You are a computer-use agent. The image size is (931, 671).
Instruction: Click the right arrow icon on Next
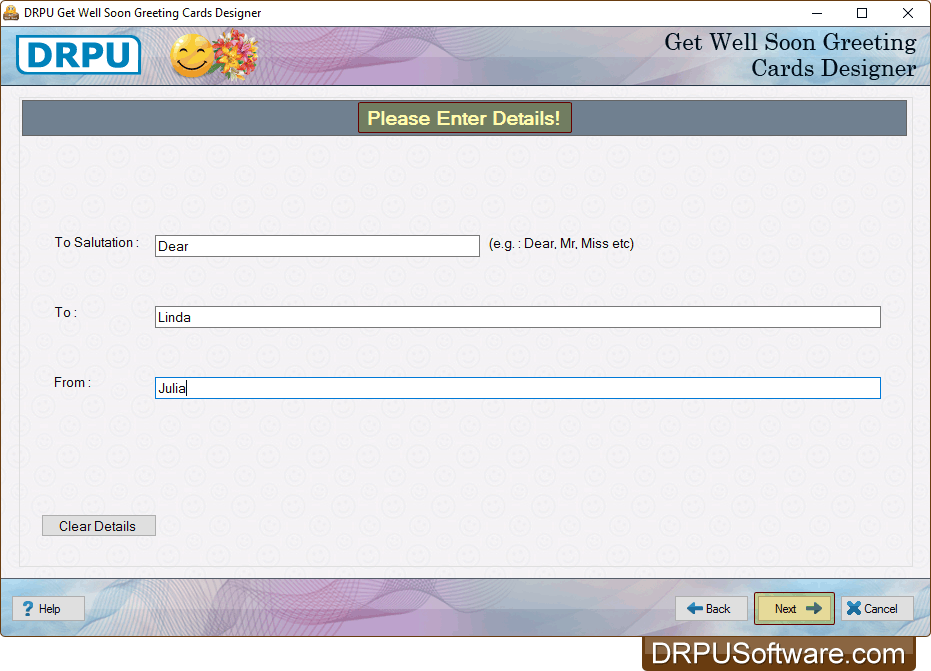[x=814, y=609]
